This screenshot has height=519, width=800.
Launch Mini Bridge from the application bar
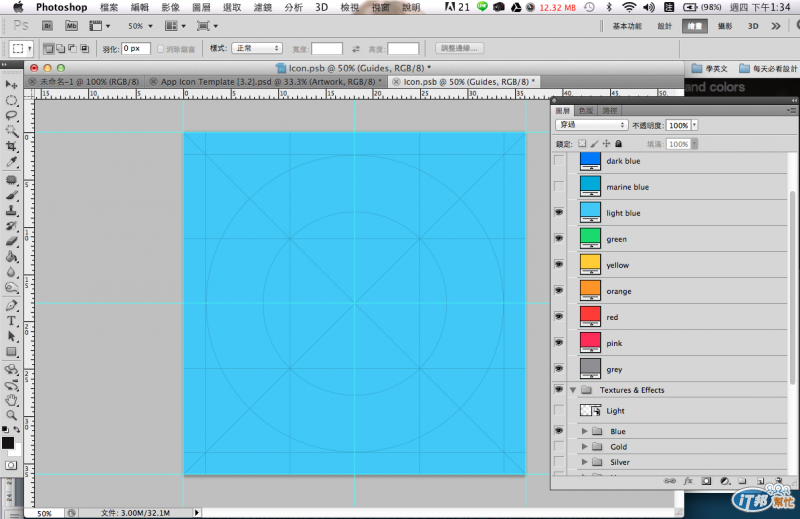pyautogui.click(x=71, y=26)
